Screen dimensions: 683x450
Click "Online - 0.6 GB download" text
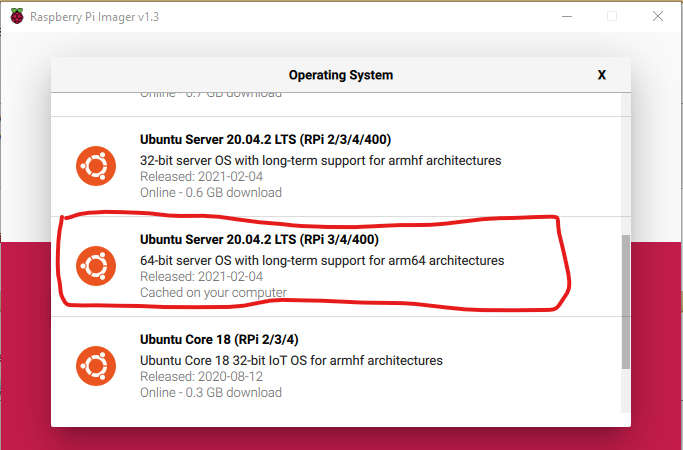click(x=211, y=192)
